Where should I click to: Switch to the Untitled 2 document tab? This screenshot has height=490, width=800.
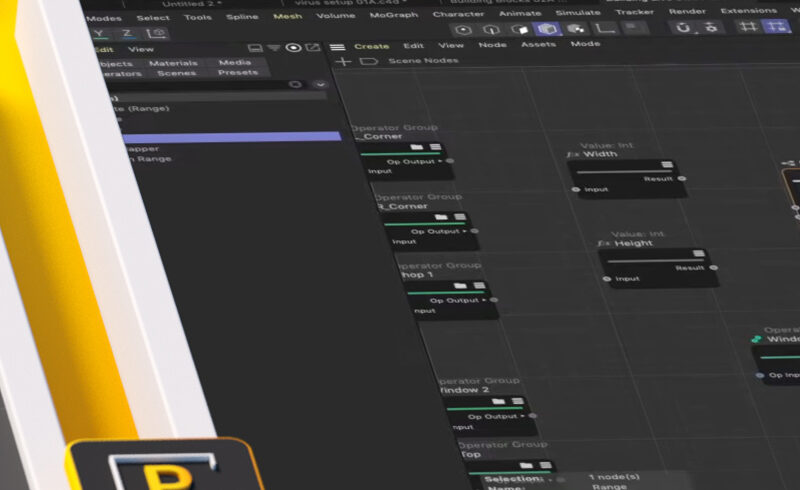point(191,4)
